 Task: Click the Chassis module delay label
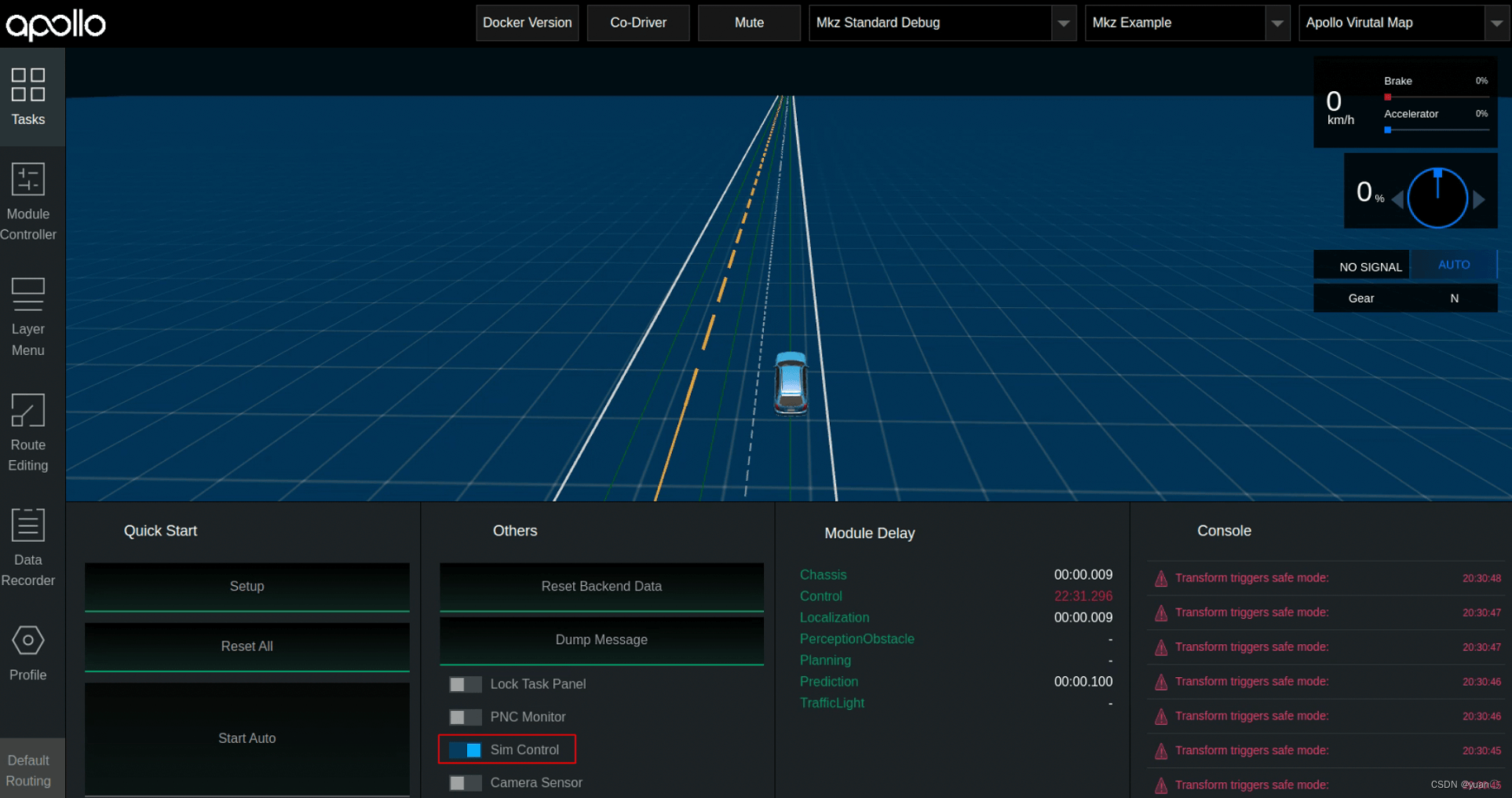coord(823,575)
